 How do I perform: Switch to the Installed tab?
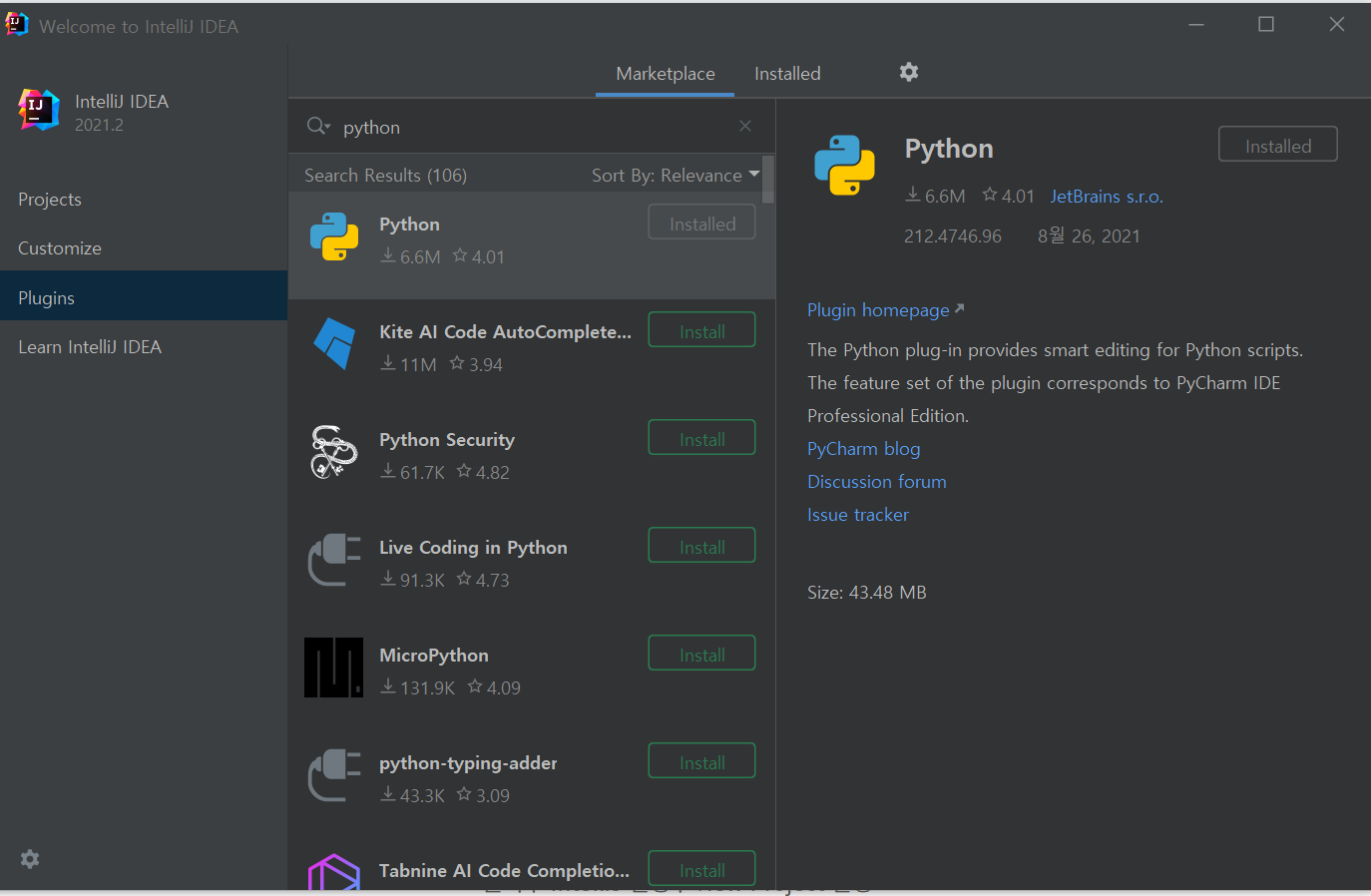tap(787, 73)
